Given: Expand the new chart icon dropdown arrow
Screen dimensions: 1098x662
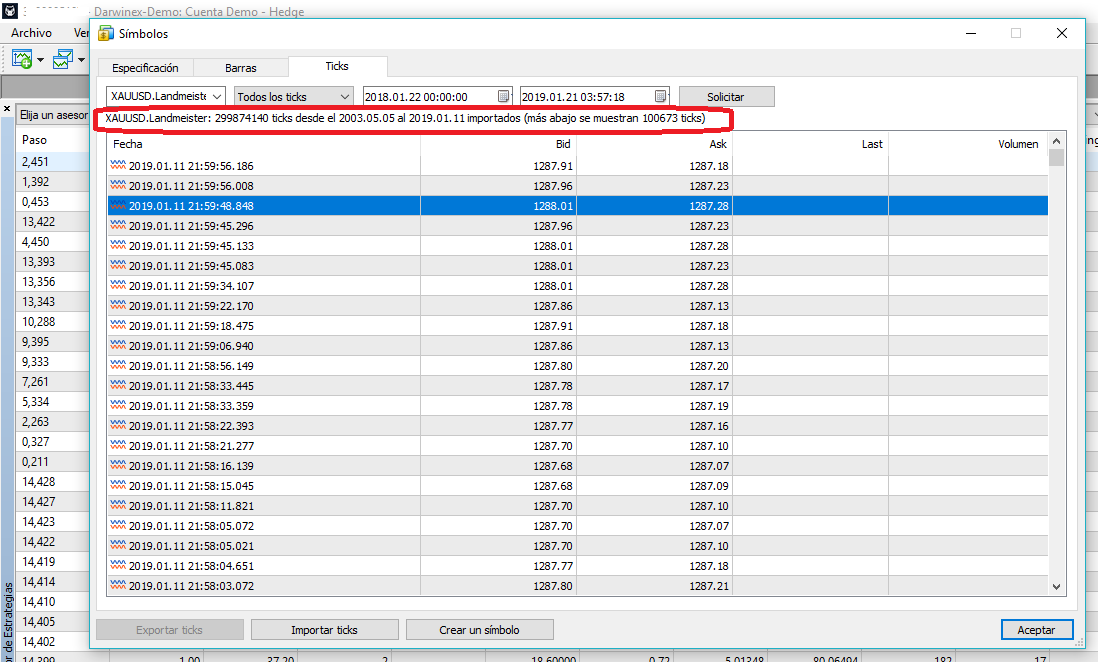Looking at the screenshot, I should (40, 61).
